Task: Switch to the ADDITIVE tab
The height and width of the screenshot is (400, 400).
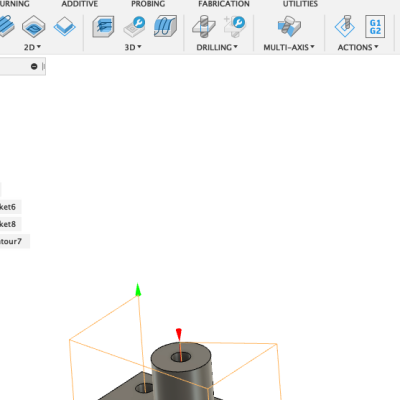Action: [80, 4]
